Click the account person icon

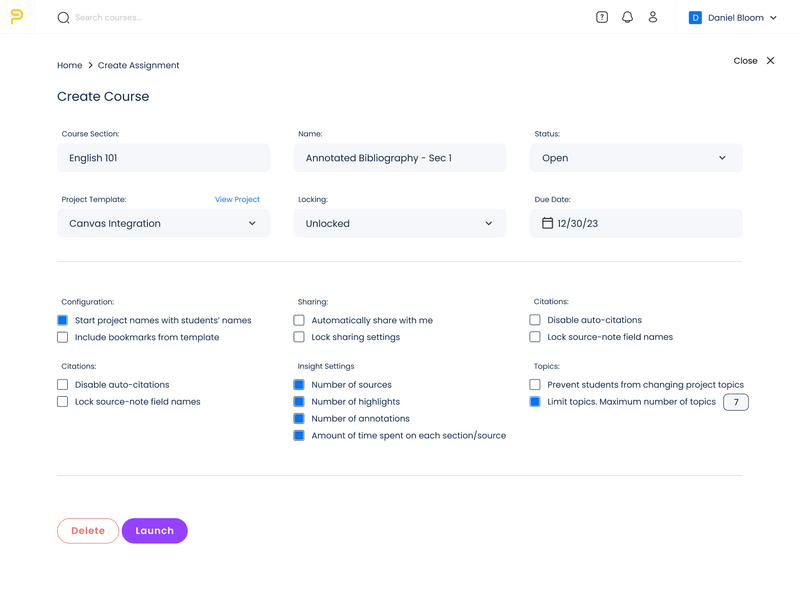point(653,17)
